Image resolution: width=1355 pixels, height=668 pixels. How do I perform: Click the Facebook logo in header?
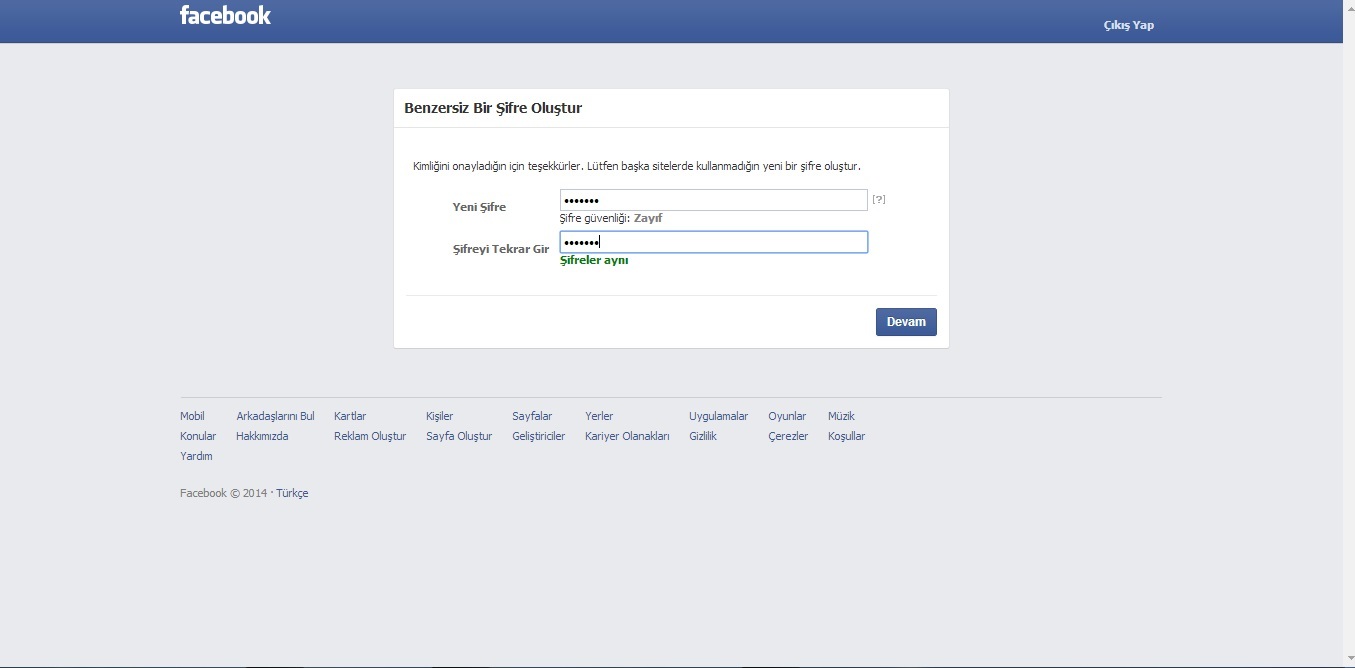225,15
